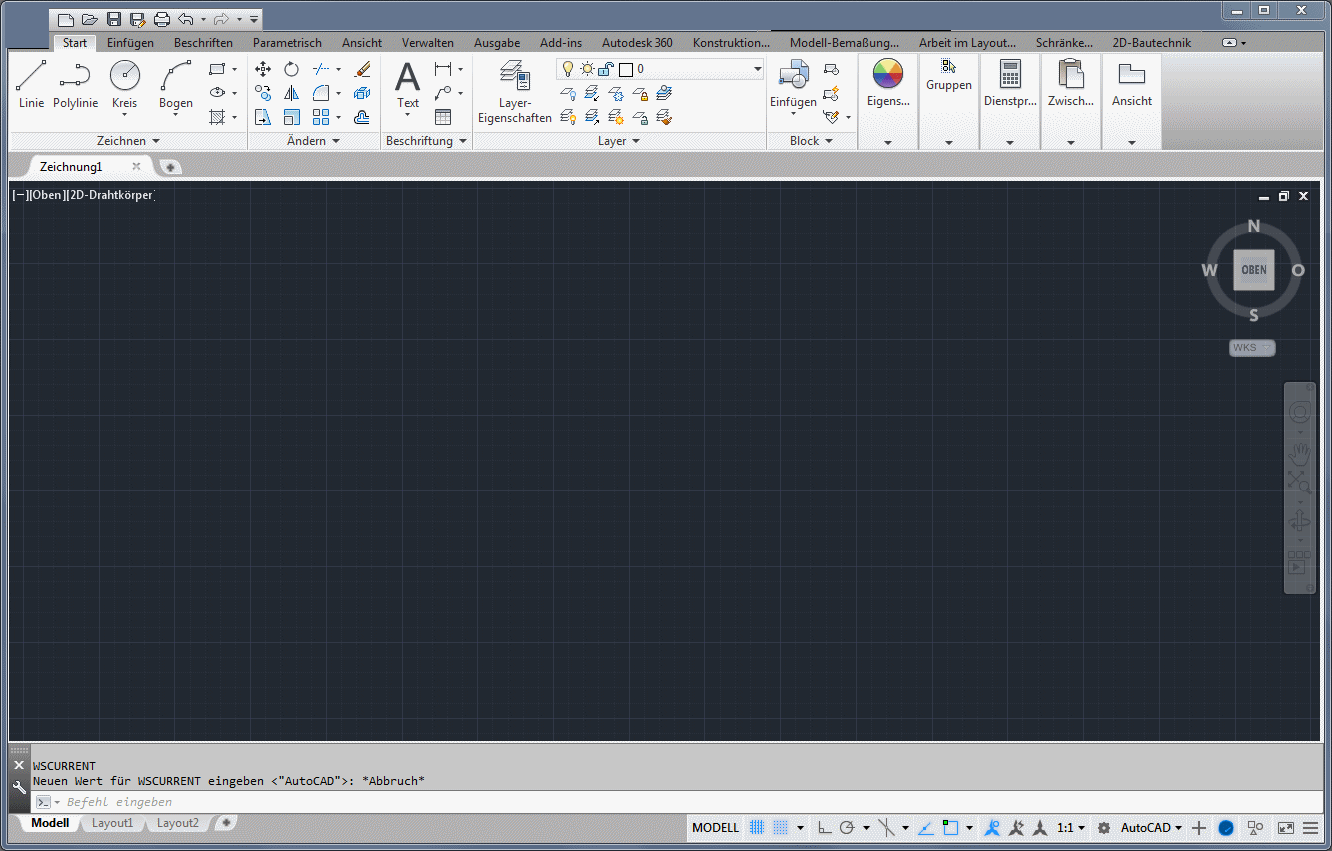Click the Offset (Versetzen) tool icon
Screen dimensions: 1332x851
(x=362, y=117)
